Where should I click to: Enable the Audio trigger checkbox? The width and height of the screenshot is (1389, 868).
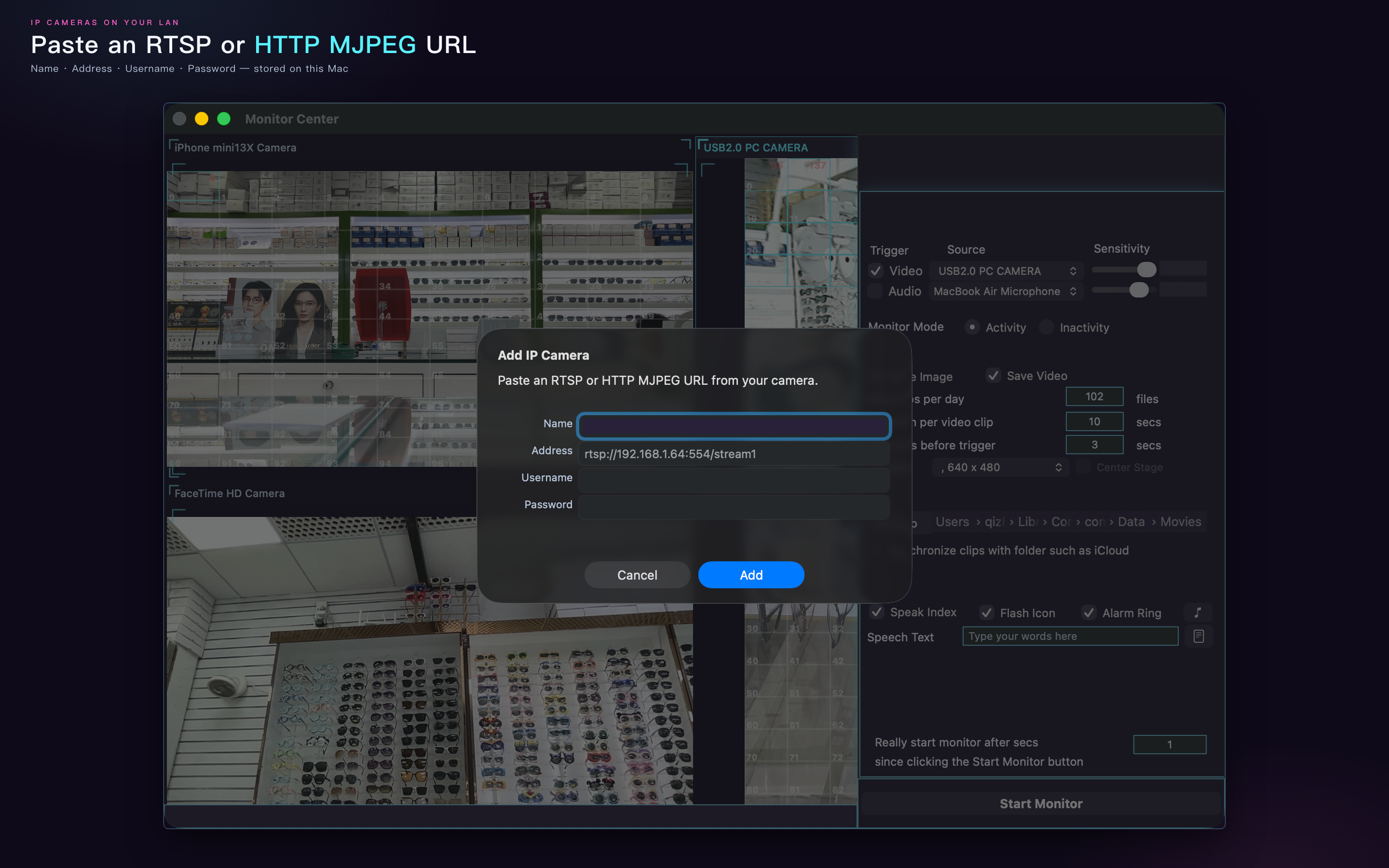(x=875, y=291)
